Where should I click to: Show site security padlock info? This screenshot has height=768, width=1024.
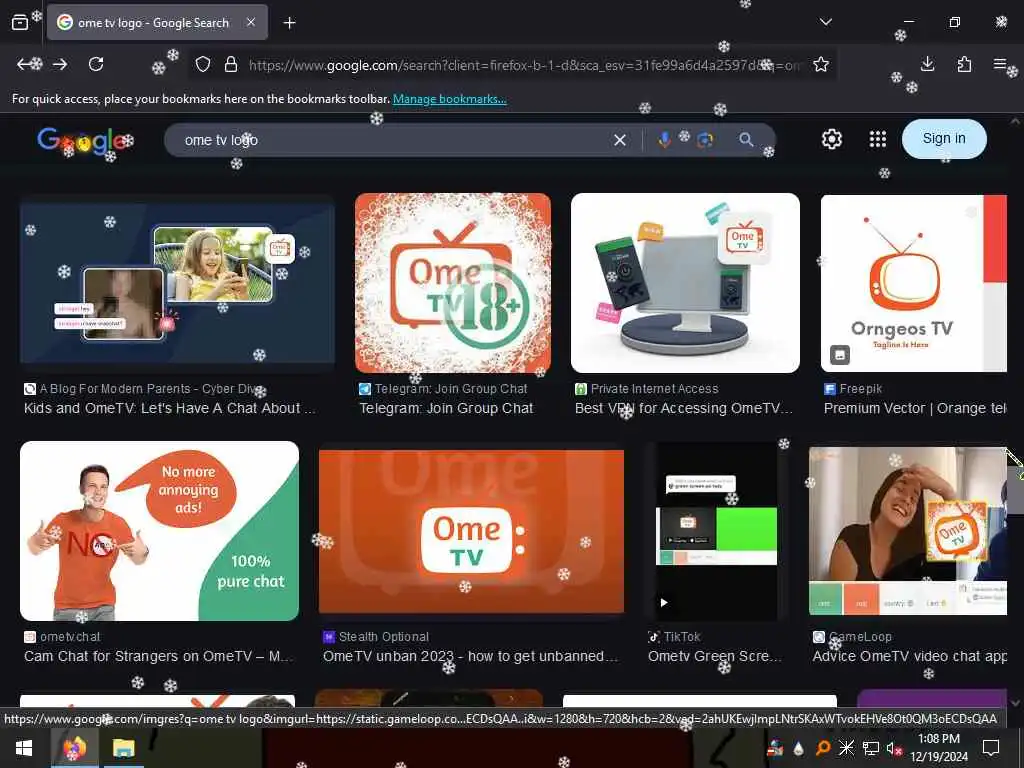point(231,65)
